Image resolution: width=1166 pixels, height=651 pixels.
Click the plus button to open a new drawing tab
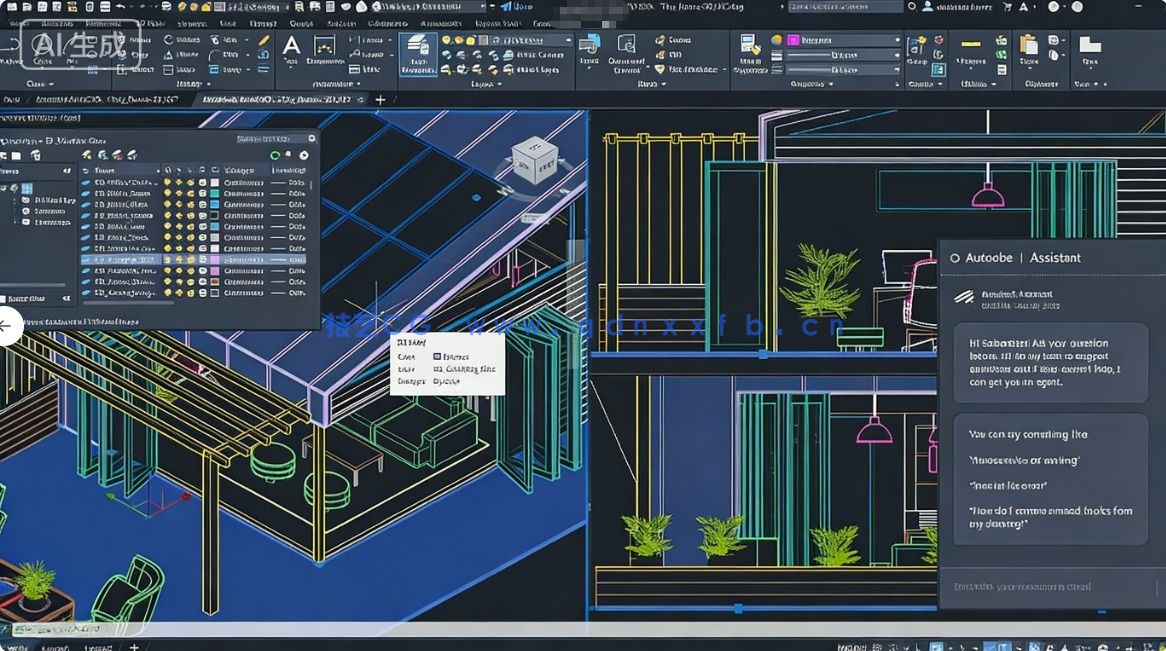(380, 100)
